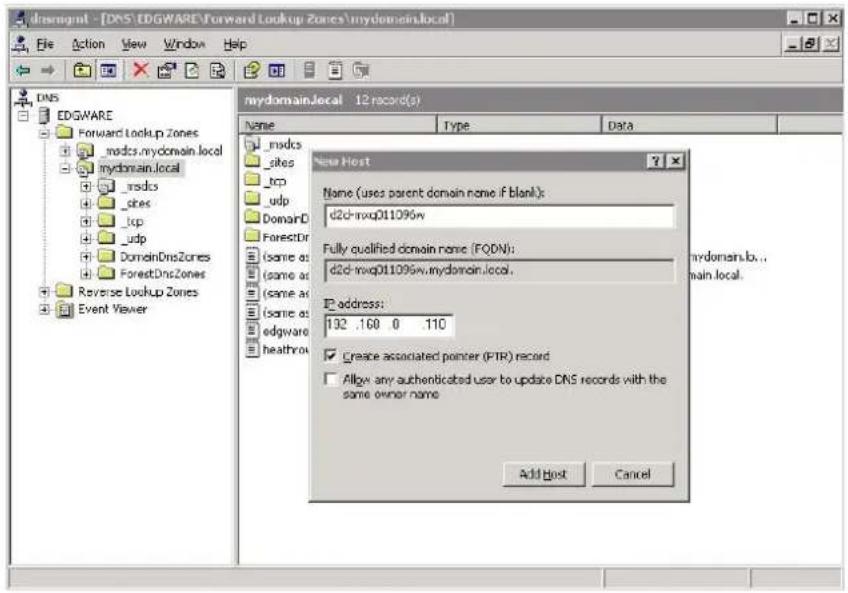The image size is (848, 593).
Task: Click the IP address field
Action: 388,325
